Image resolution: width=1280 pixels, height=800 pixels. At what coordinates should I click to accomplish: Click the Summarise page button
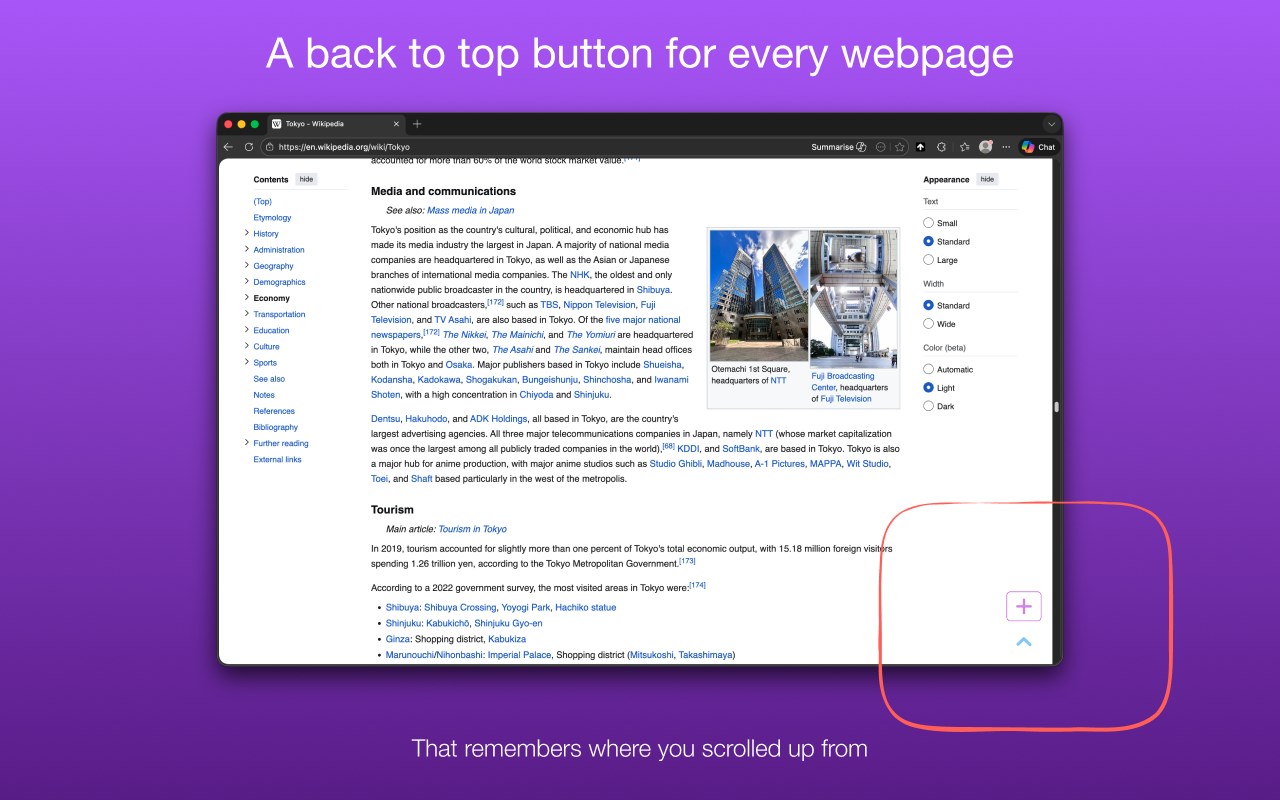(x=839, y=147)
